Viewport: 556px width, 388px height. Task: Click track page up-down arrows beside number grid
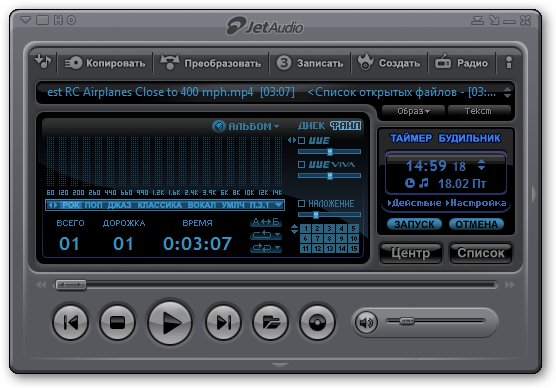coord(294,229)
